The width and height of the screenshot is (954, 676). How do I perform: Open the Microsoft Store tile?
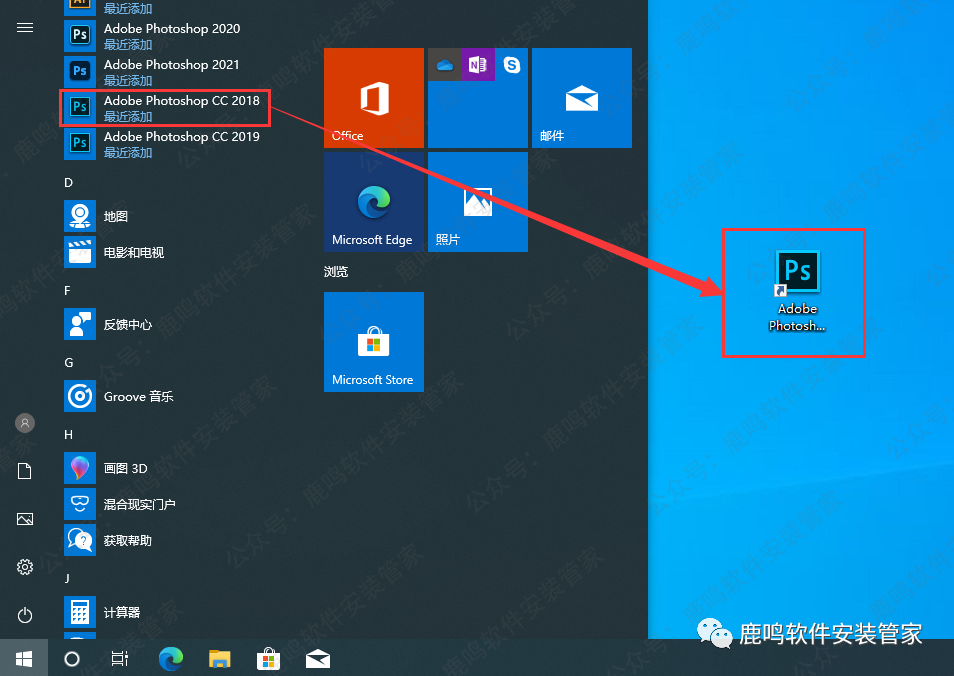(374, 341)
